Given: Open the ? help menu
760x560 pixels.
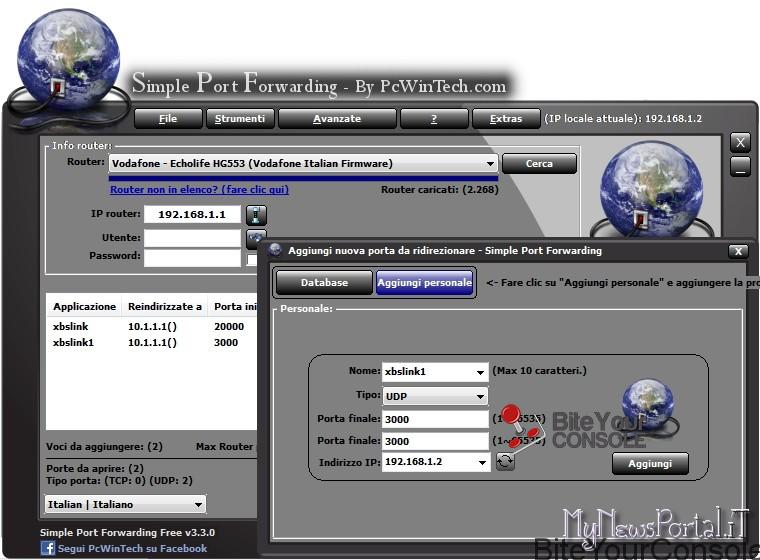Looking at the screenshot, I should tap(434, 119).
